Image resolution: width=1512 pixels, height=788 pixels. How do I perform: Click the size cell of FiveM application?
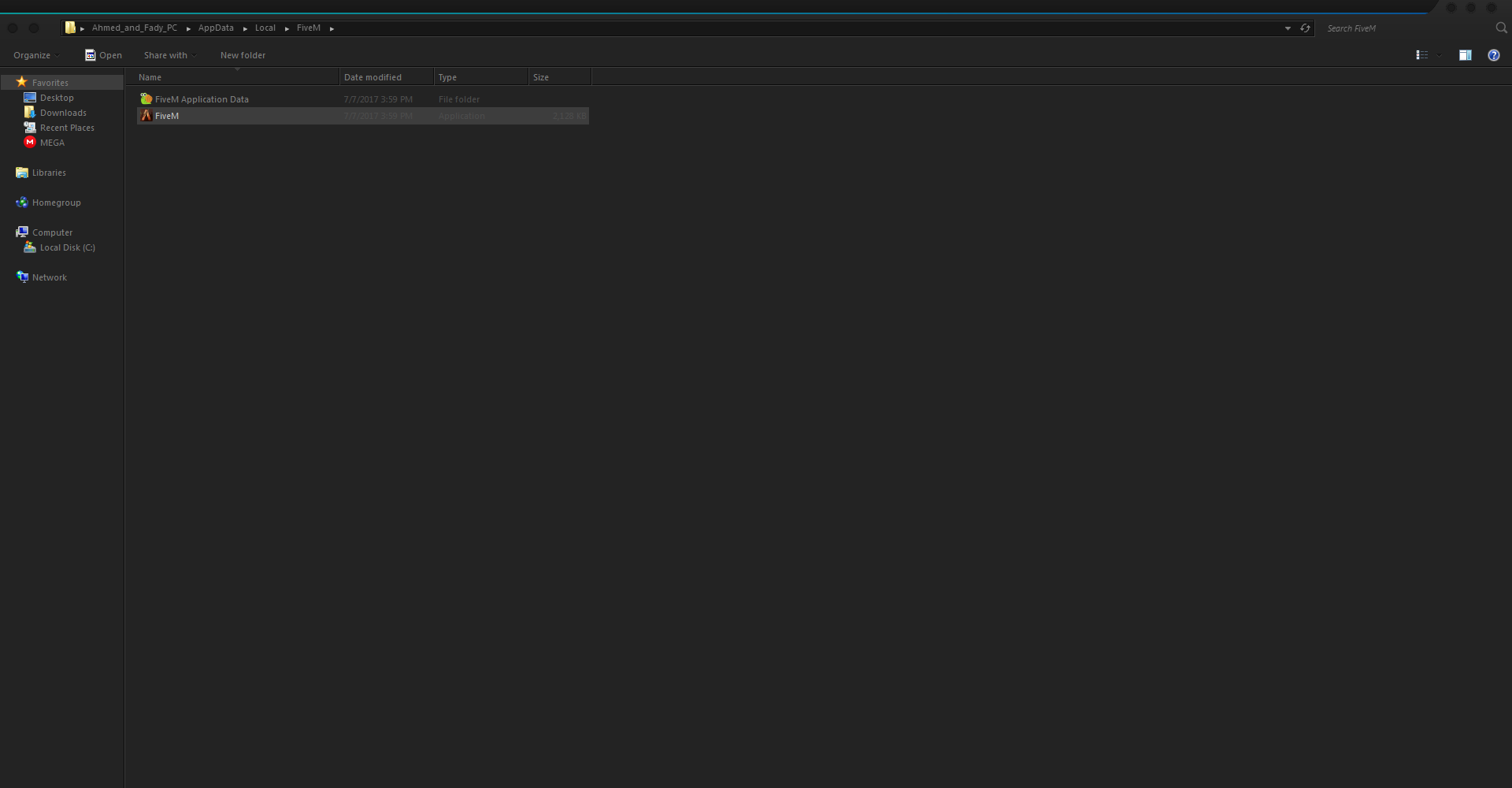pos(569,116)
